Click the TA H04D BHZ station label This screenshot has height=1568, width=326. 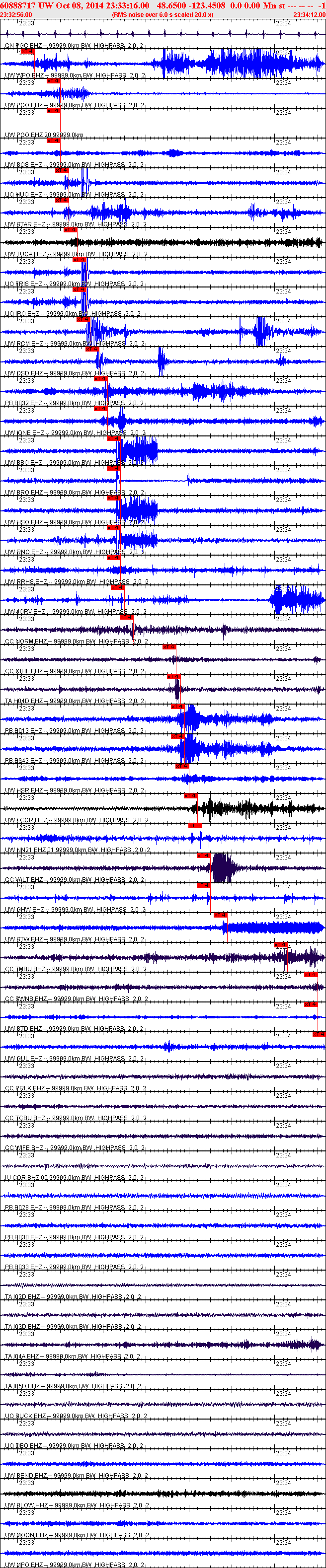tap(75, 702)
